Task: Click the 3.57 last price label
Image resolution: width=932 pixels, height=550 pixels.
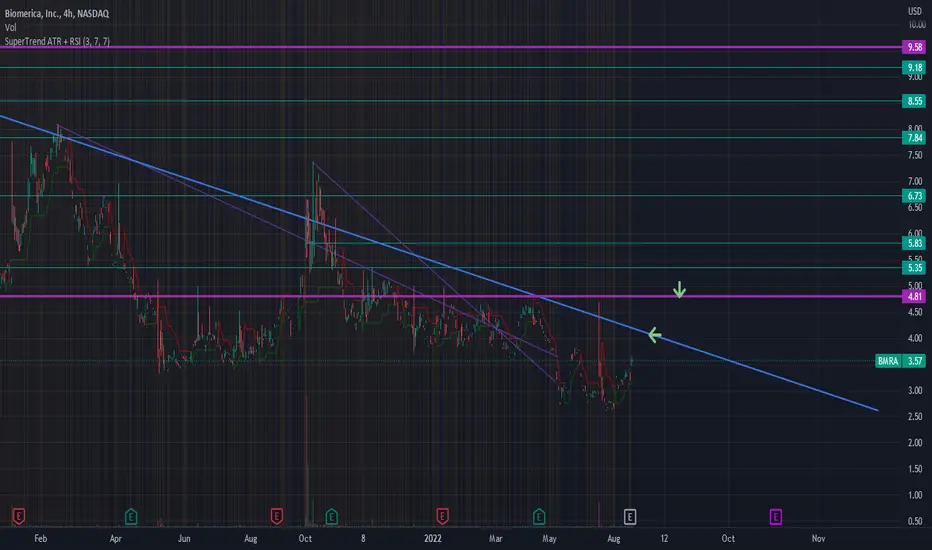Action: point(914,361)
